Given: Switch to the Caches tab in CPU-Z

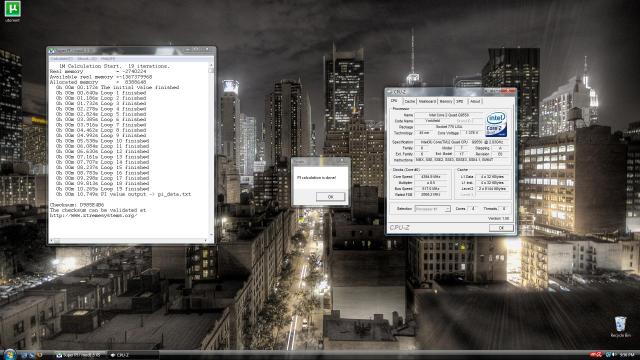Looking at the screenshot, I should pos(409,101).
